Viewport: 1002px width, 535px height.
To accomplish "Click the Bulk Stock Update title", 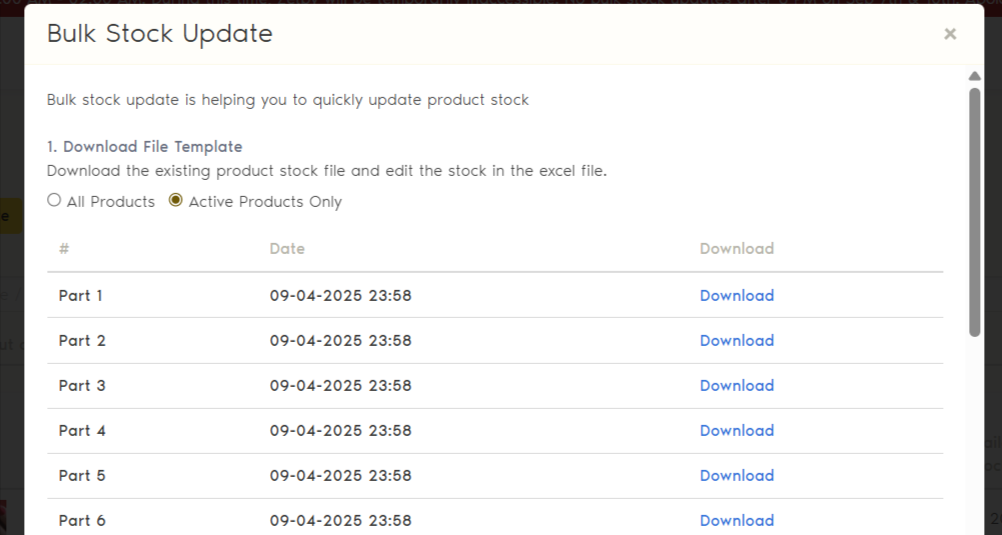I will pyautogui.click(x=160, y=33).
